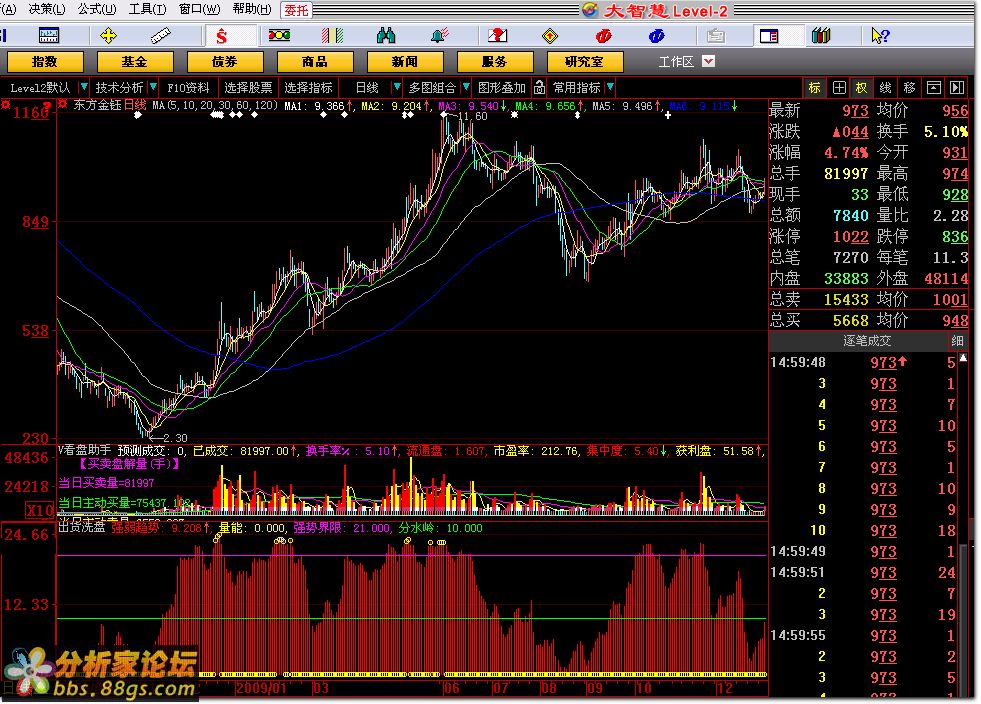Click the blue circular info icon
The image size is (981, 704).
656,36
